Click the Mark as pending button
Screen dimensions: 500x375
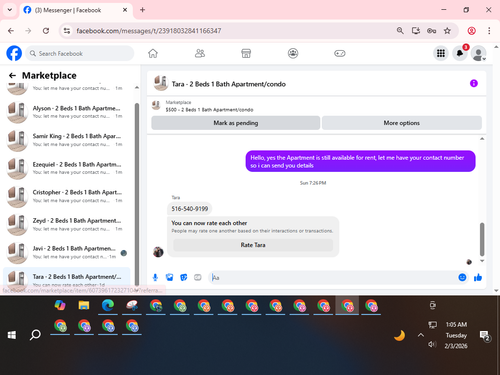click(236, 123)
